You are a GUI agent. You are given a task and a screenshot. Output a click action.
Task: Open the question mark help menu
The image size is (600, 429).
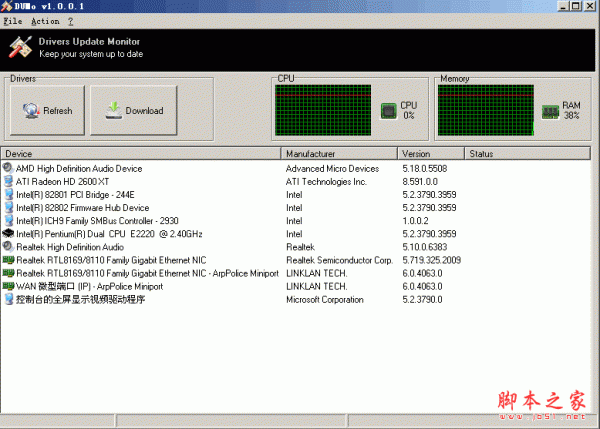70,21
